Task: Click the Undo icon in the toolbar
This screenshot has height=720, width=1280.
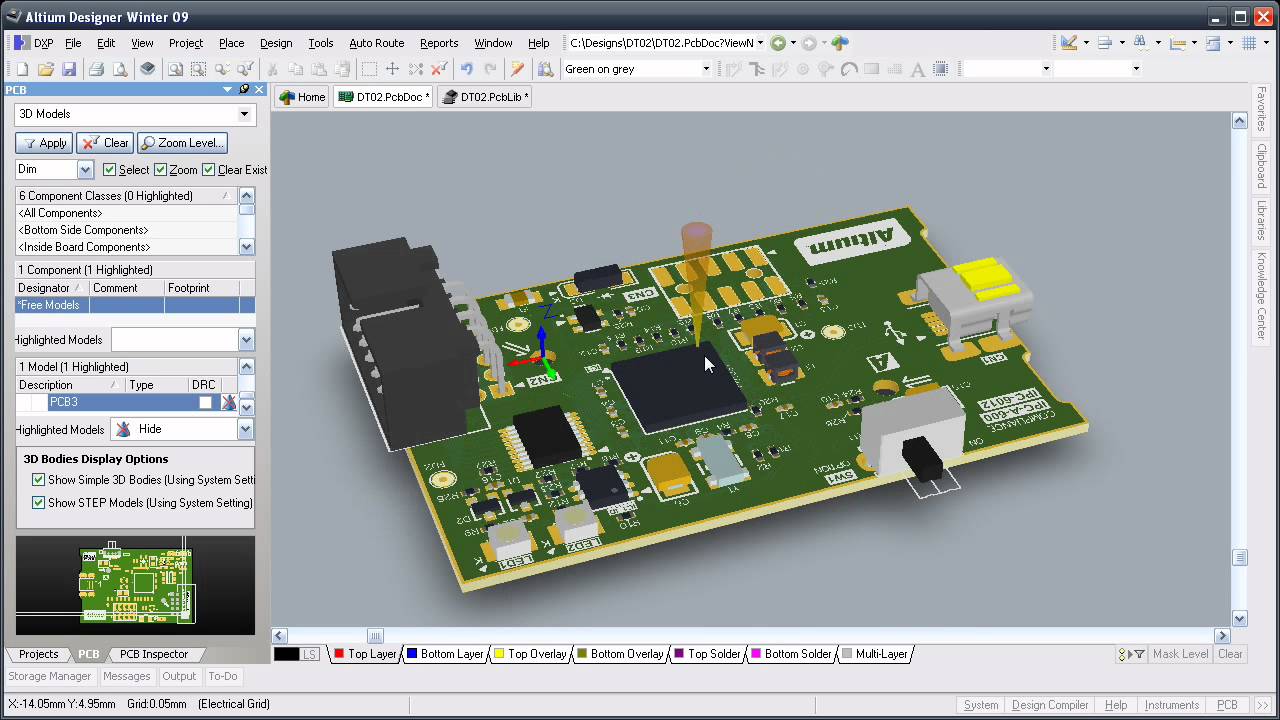Action: tap(468, 68)
